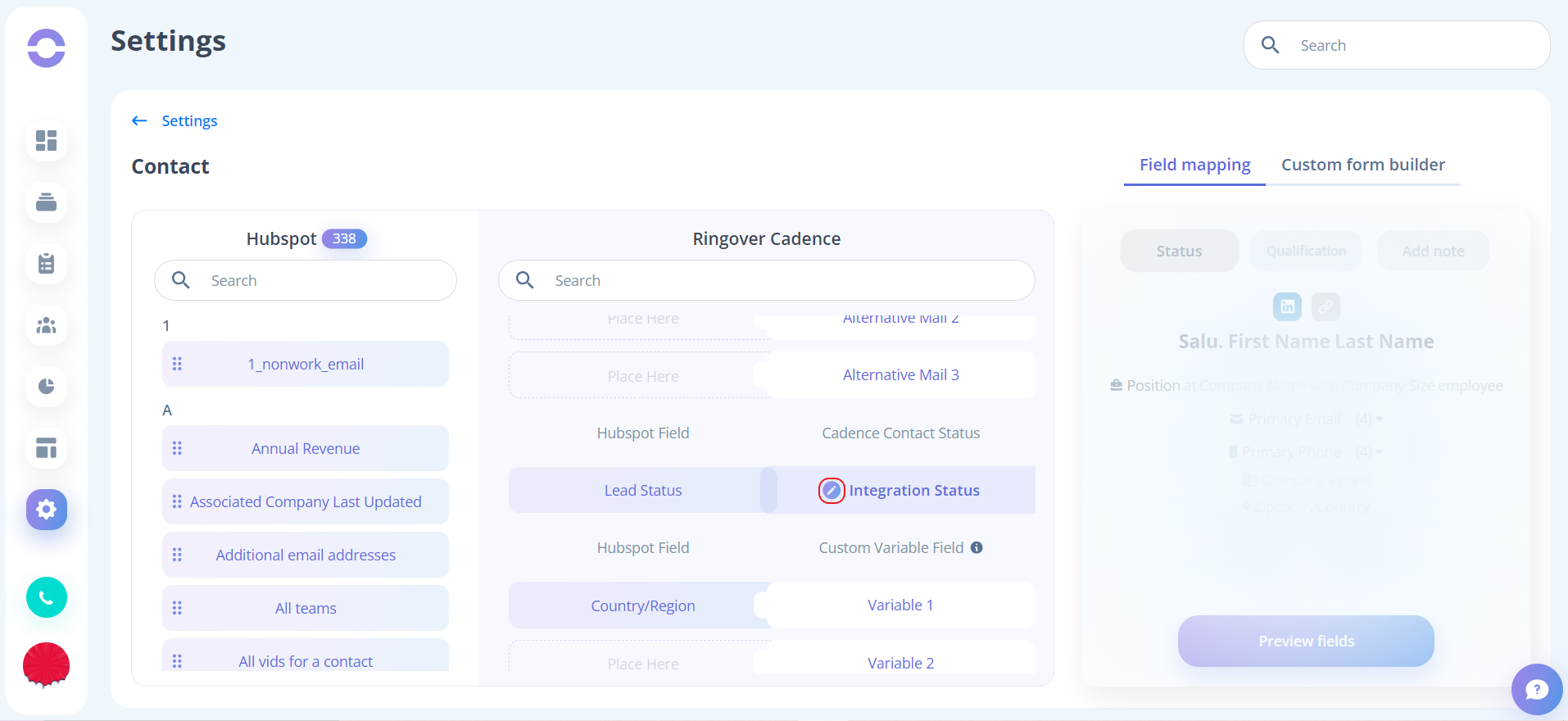
Task: Open the tasks clipboard icon in the sidebar
Action: [x=47, y=264]
